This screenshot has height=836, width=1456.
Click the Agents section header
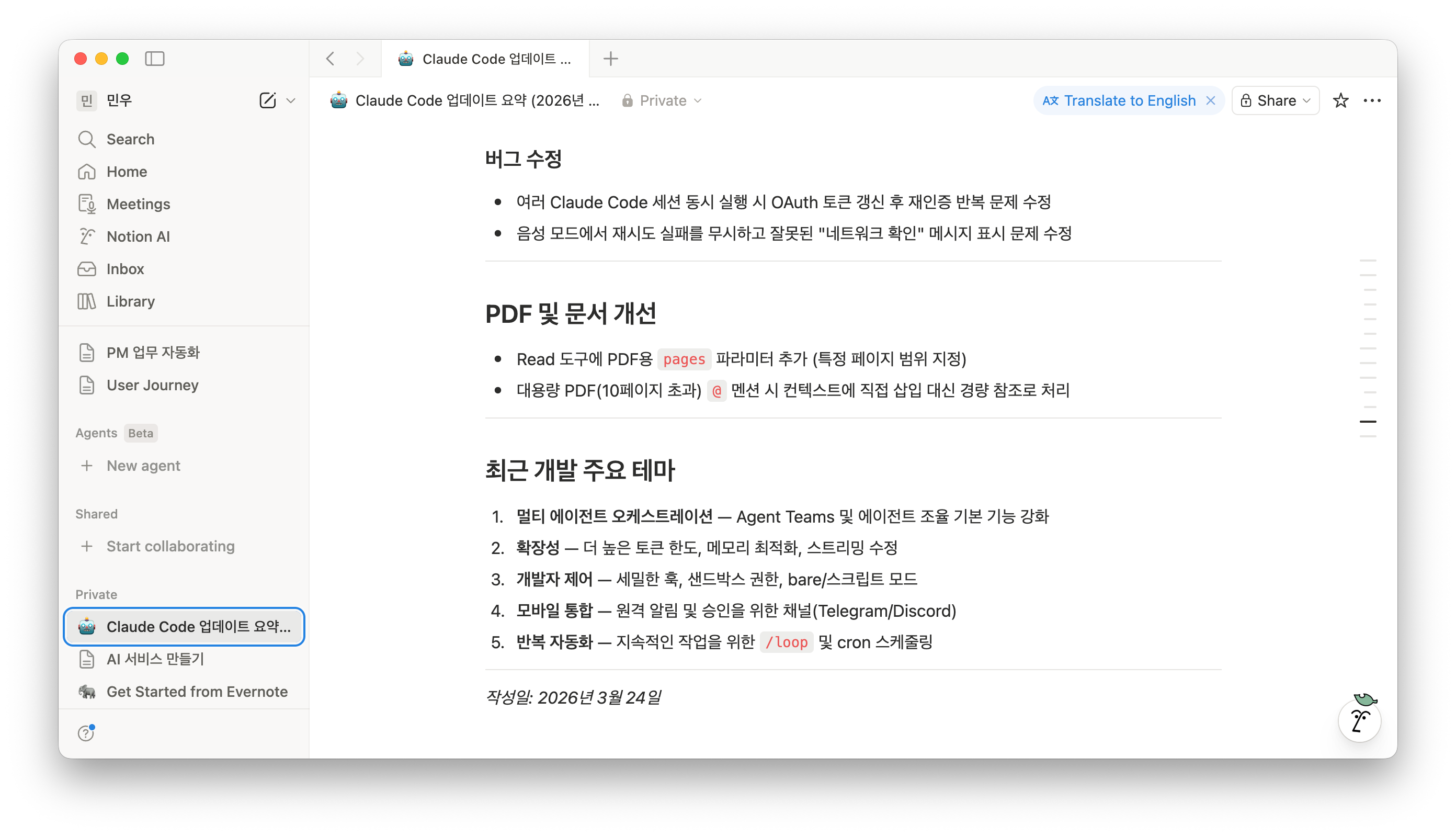click(96, 433)
